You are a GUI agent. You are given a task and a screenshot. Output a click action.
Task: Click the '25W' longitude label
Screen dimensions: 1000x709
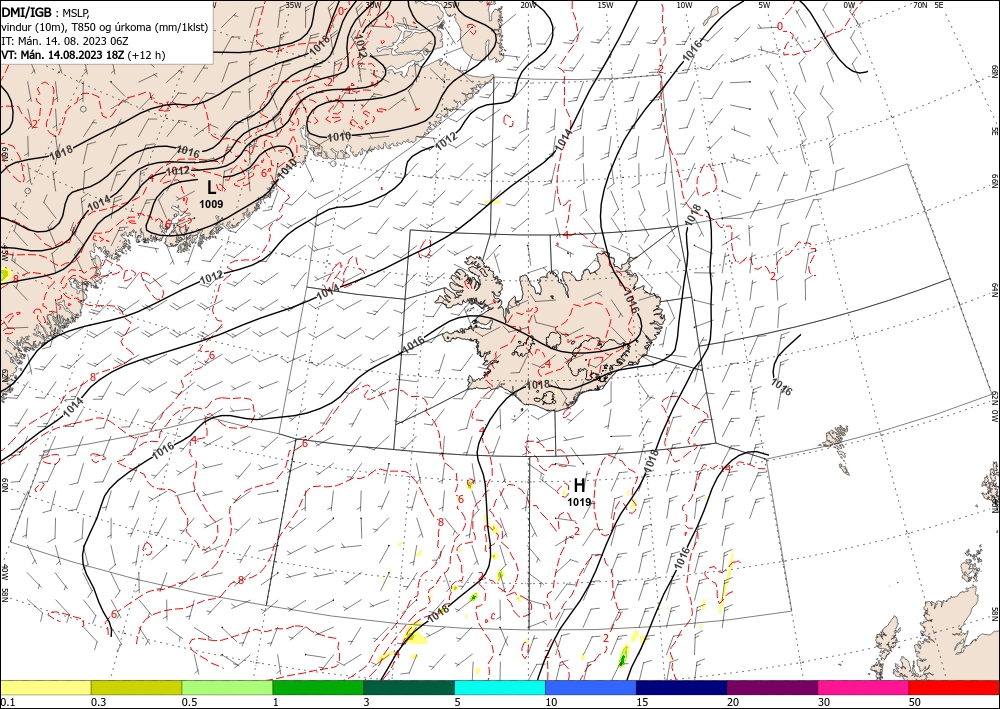(450, 5)
